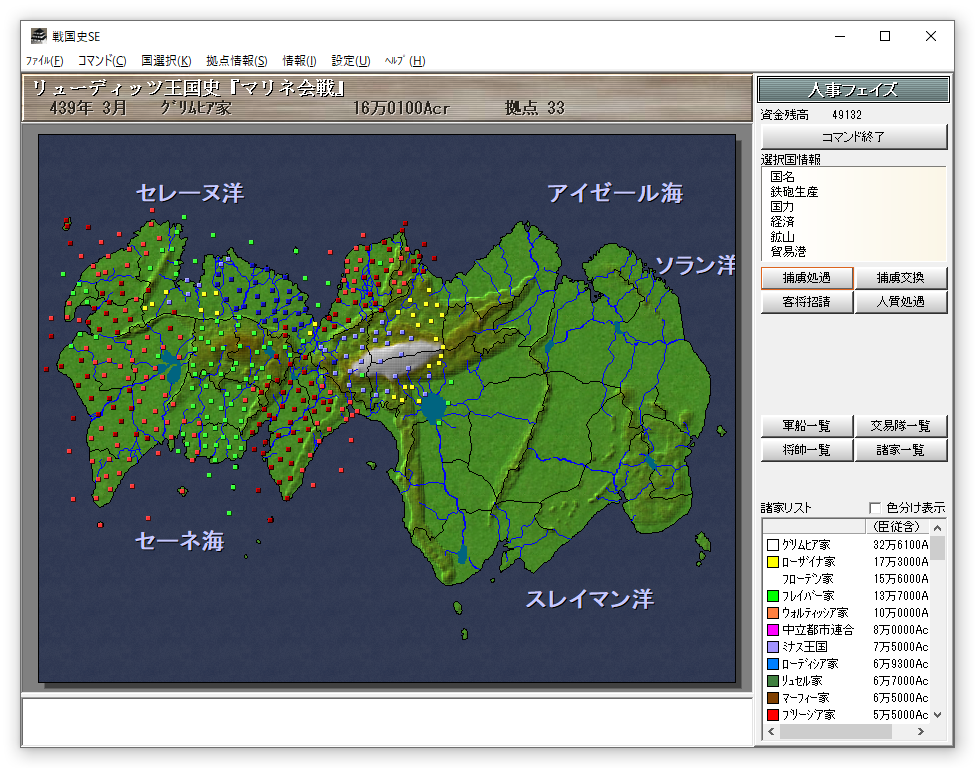The width and height of the screenshot is (975, 768).
Task: Open the 設定(U) menu
Action: 350,61
